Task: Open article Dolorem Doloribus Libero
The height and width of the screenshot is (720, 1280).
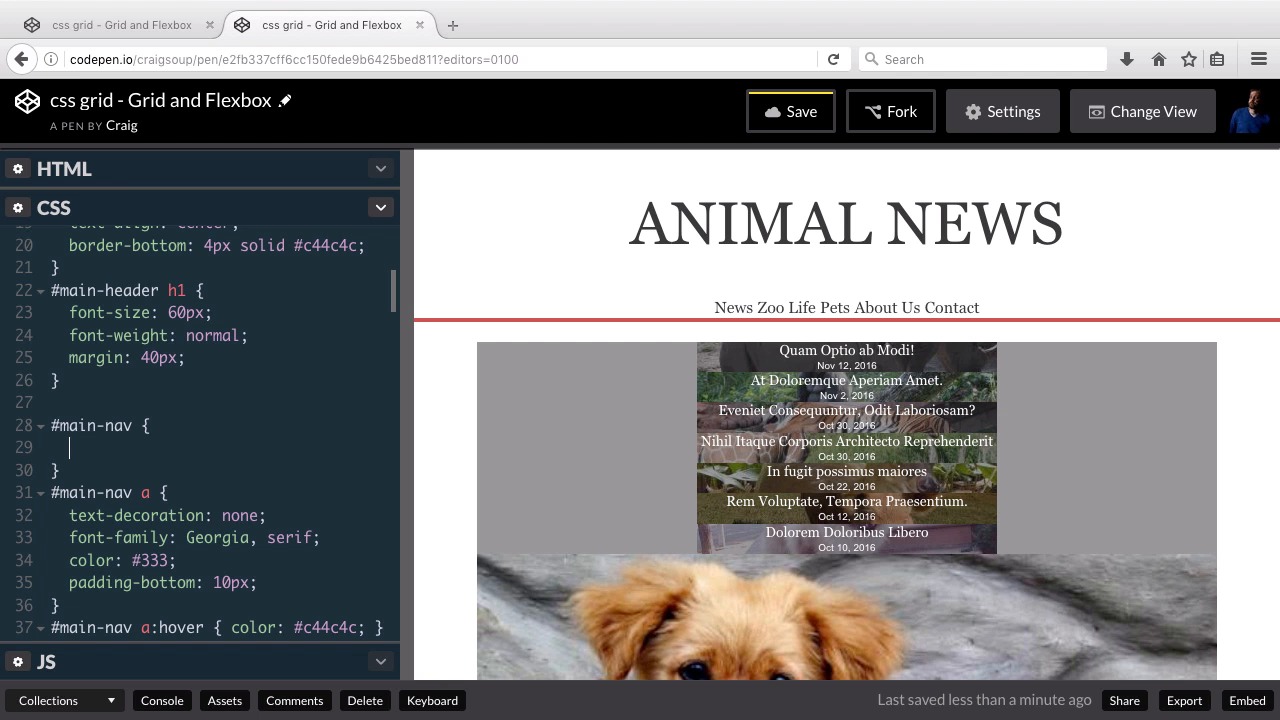Action: coord(847,533)
